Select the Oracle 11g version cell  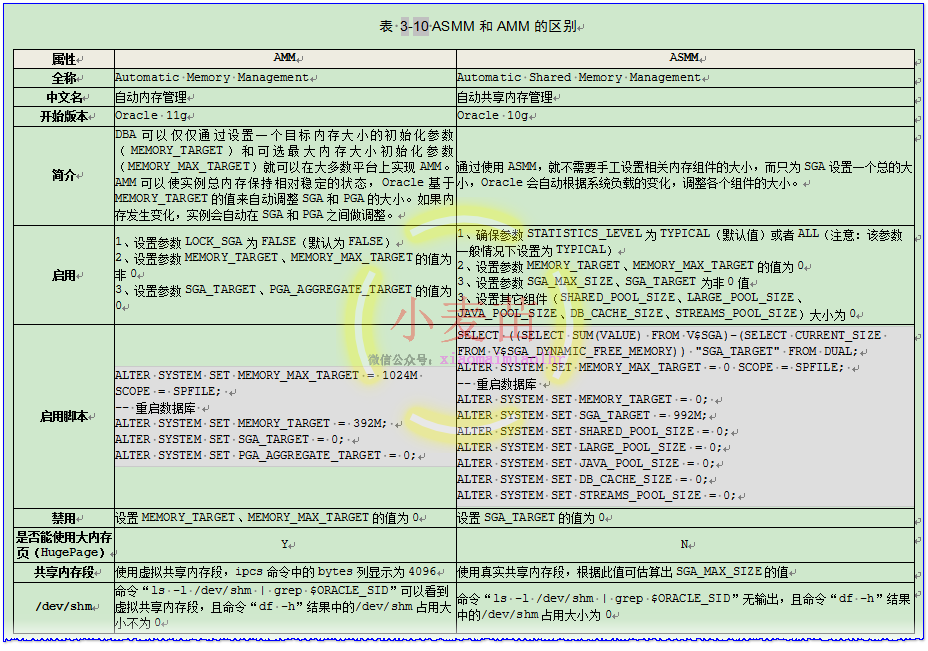pos(146,115)
